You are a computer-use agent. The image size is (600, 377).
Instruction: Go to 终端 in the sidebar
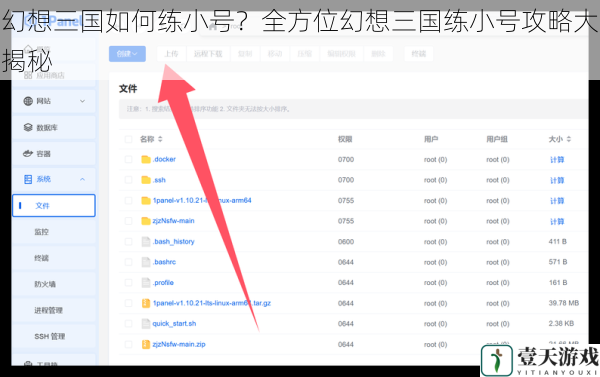tap(42, 258)
